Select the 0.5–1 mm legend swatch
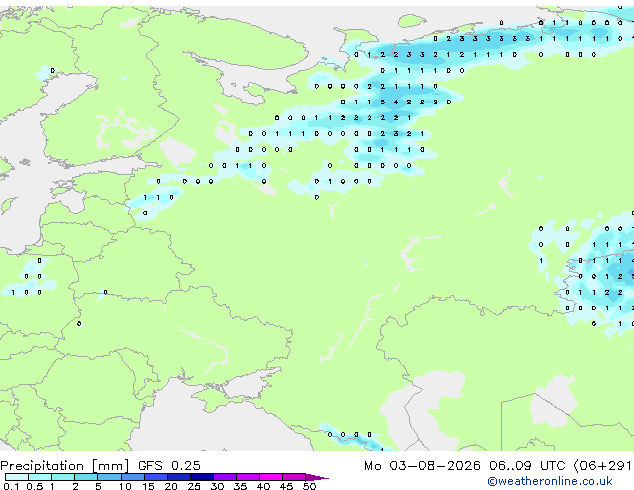The image size is (634, 490). pyautogui.click(x=40, y=477)
